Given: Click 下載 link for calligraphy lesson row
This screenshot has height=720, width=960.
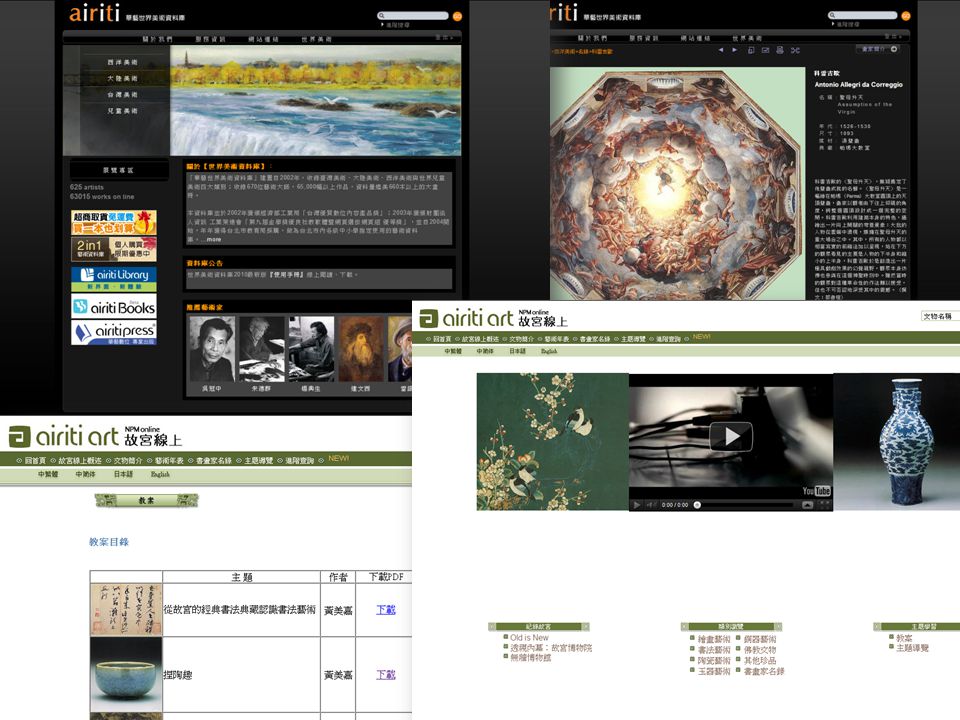Looking at the screenshot, I should [386, 610].
